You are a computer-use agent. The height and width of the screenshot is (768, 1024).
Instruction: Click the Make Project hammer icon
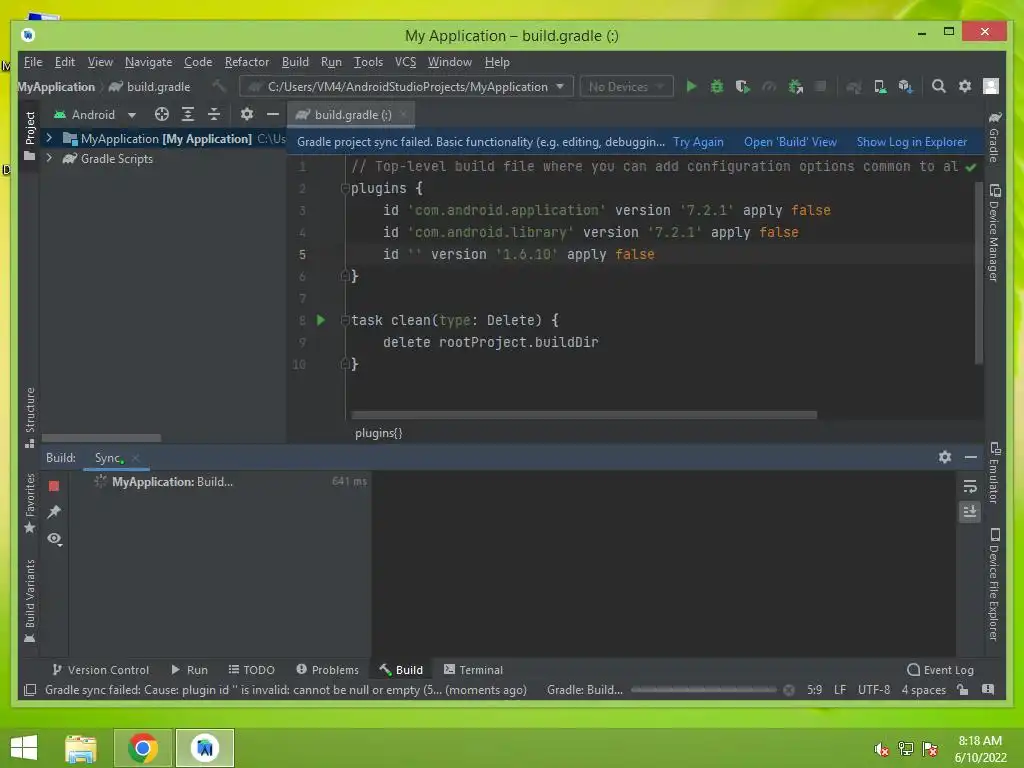219,86
